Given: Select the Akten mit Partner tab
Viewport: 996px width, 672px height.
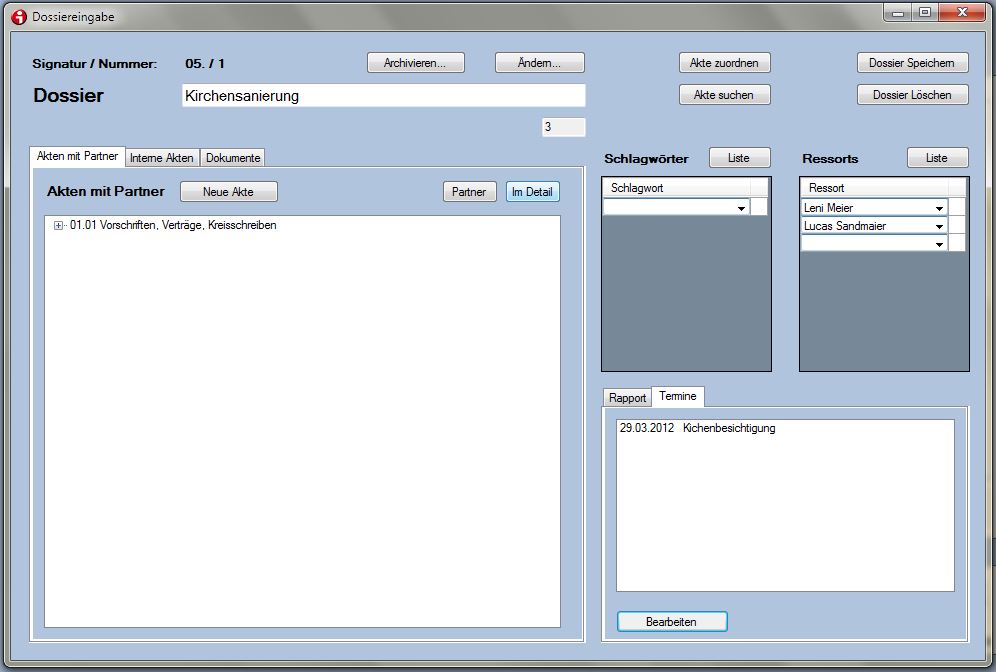Looking at the screenshot, I should [77, 157].
